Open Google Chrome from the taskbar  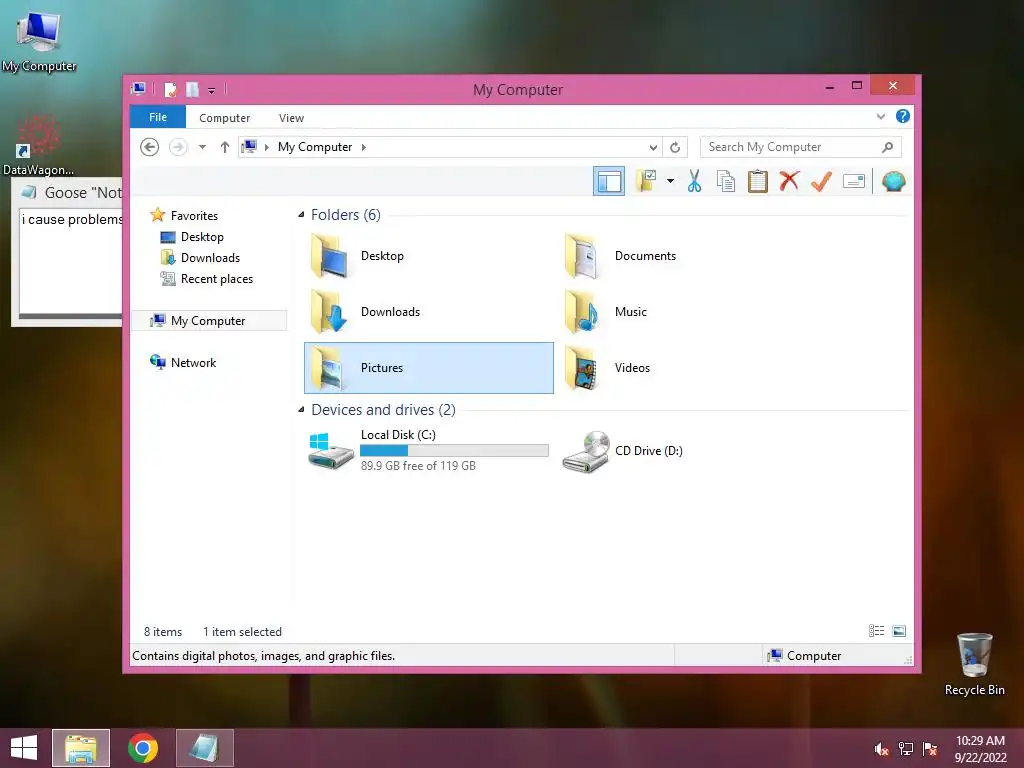pos(143,748)
